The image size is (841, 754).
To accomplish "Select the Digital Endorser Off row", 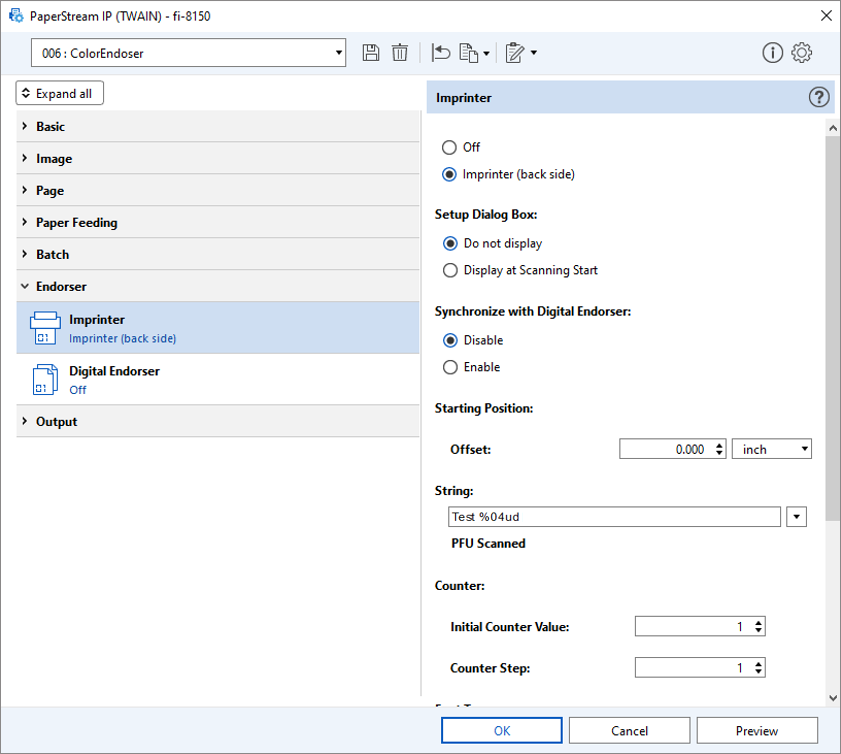I will [x=218, y=379].
